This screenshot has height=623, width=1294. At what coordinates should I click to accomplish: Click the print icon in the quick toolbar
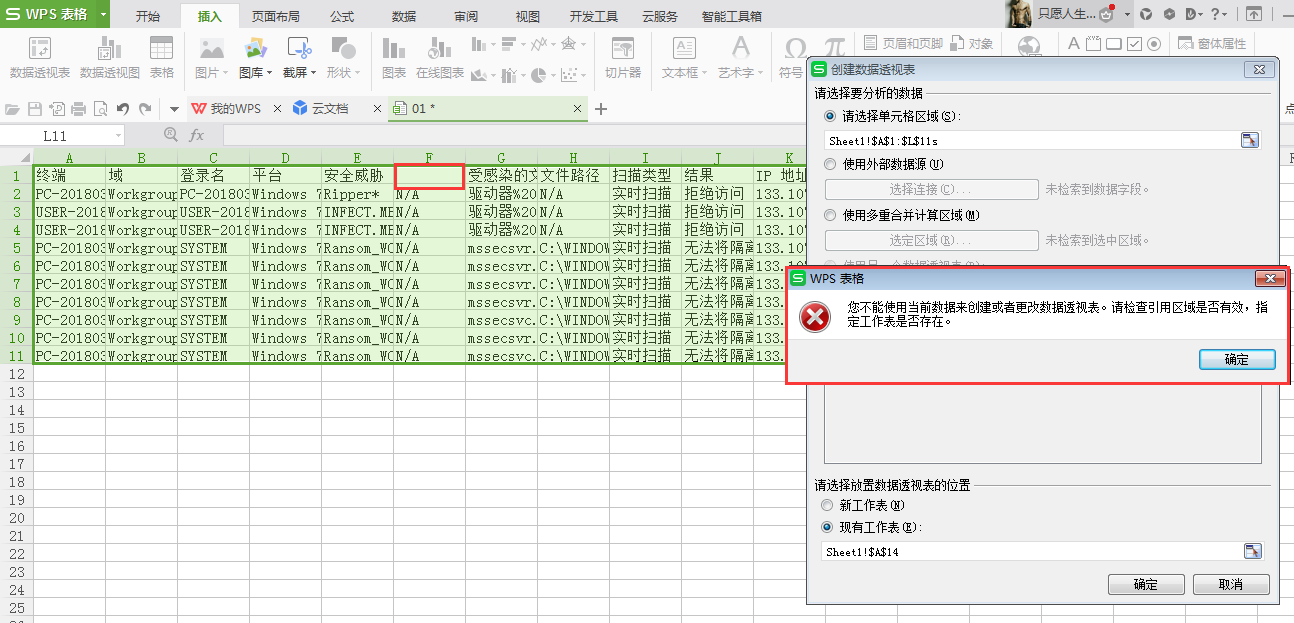tap(78, 109)
